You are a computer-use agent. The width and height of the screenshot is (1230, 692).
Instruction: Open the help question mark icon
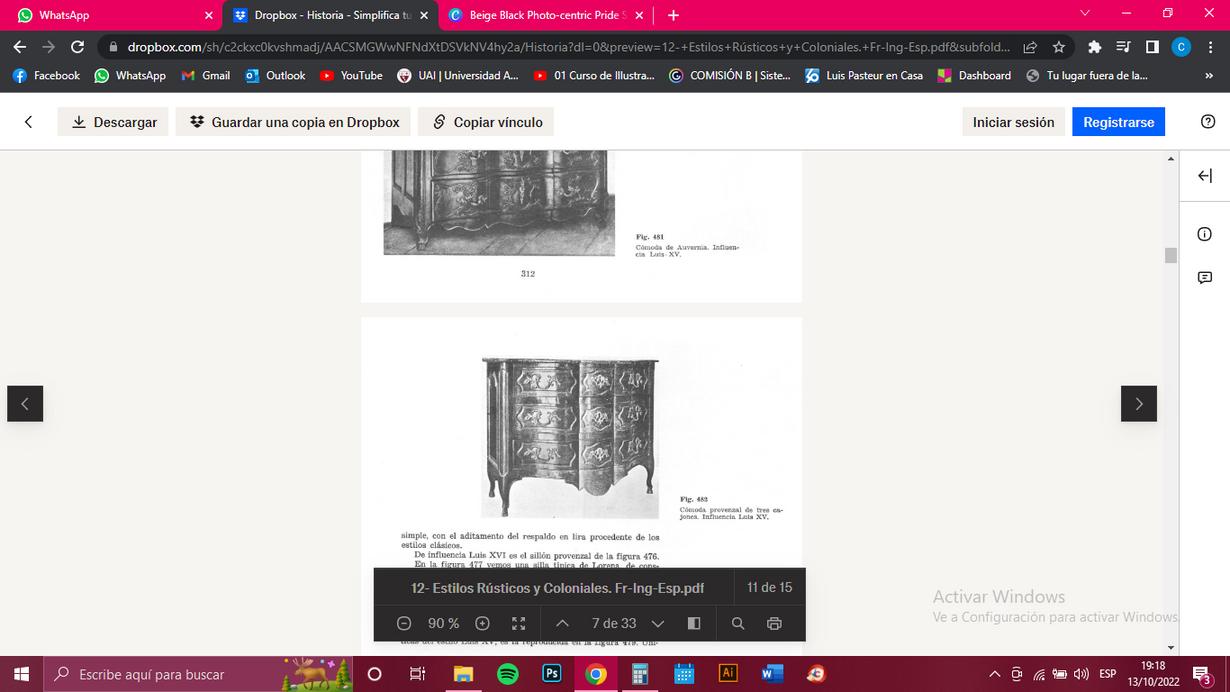[x=1207, y=122]
